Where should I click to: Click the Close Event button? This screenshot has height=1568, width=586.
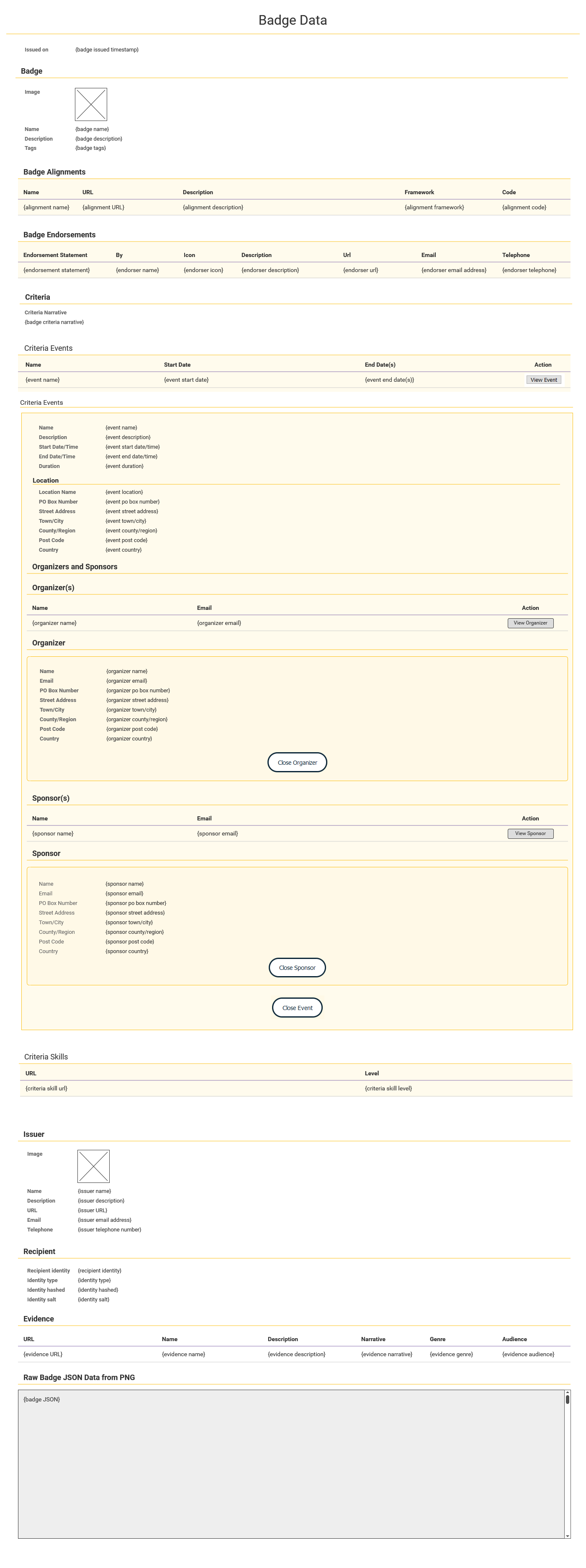297,1008
